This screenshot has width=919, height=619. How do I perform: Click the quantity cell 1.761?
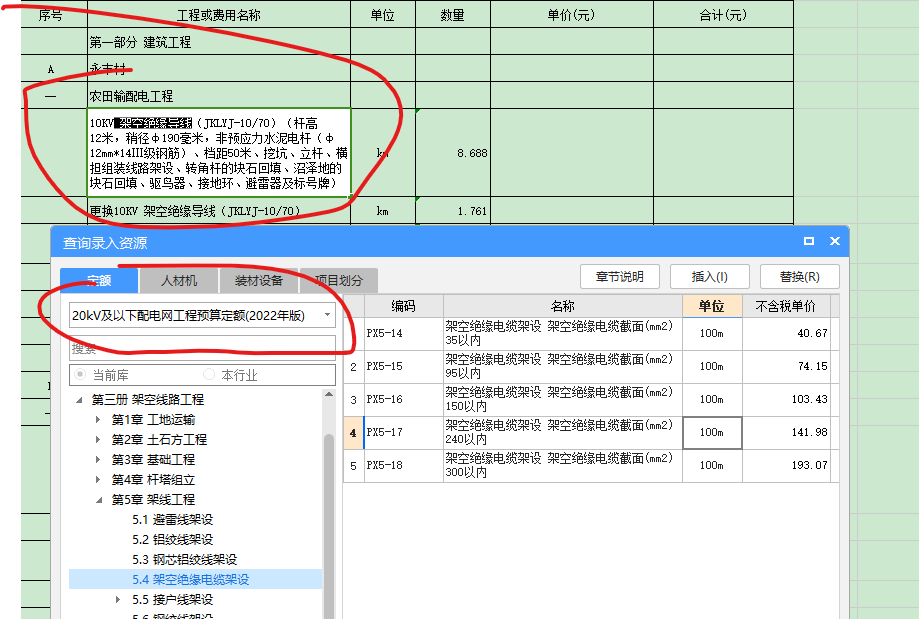point(452,210)
